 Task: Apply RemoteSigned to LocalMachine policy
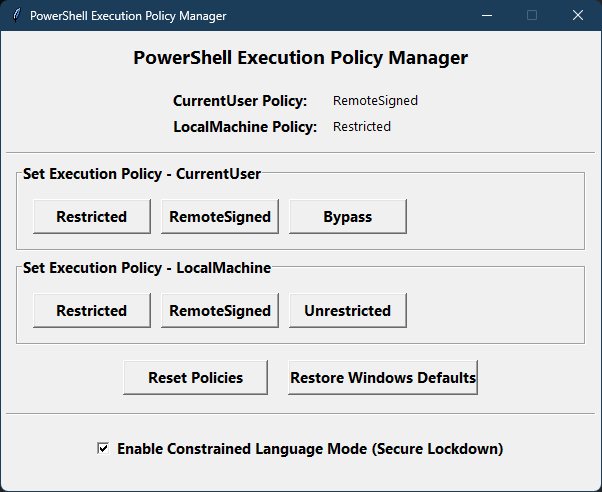pyautogui.click(x=220, y=310)
